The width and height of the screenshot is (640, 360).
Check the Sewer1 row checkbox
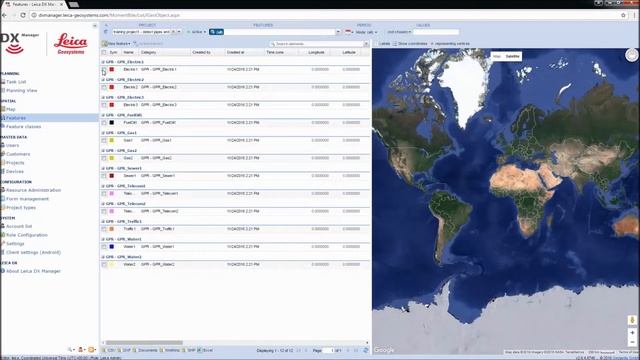coord(104,176)
